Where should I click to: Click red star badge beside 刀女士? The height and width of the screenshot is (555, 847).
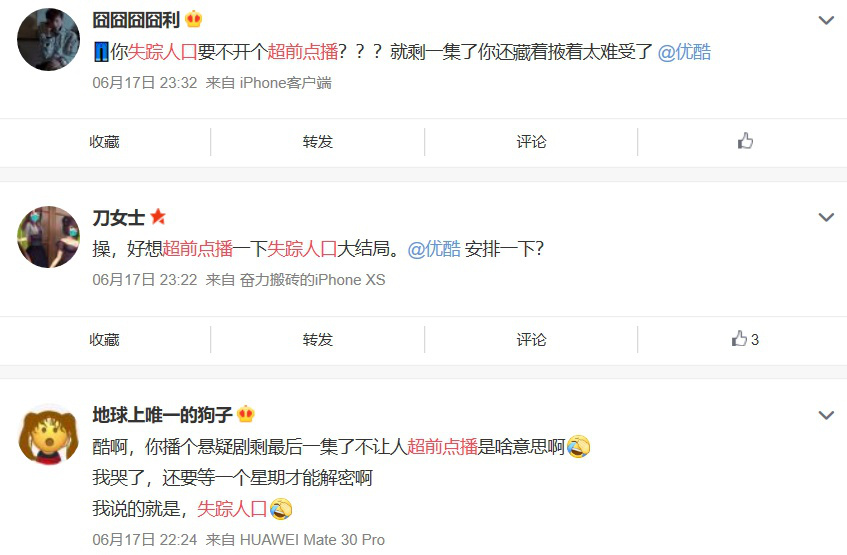(158, 217)
